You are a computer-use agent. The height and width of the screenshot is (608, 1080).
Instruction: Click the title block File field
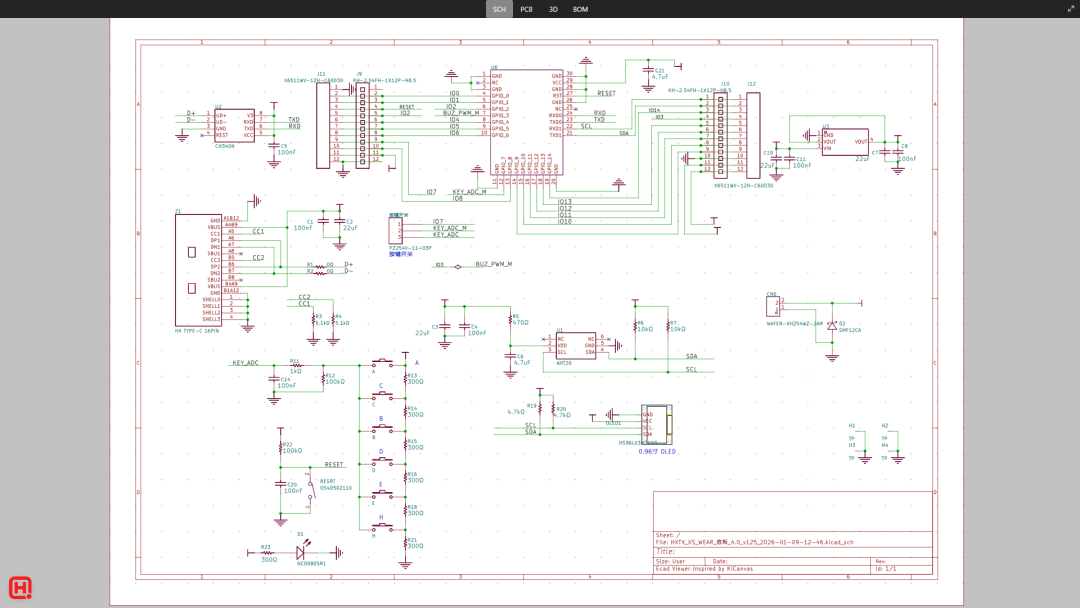754,542
